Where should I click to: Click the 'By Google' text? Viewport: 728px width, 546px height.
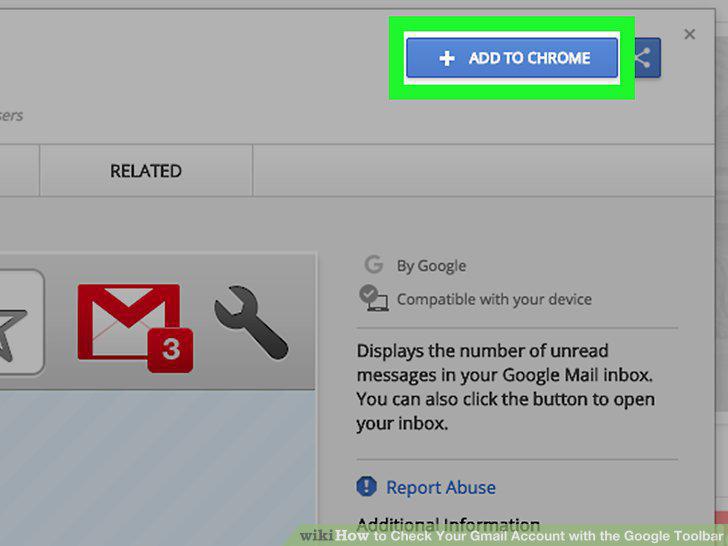pyautogui.click(x=431, y=266)
